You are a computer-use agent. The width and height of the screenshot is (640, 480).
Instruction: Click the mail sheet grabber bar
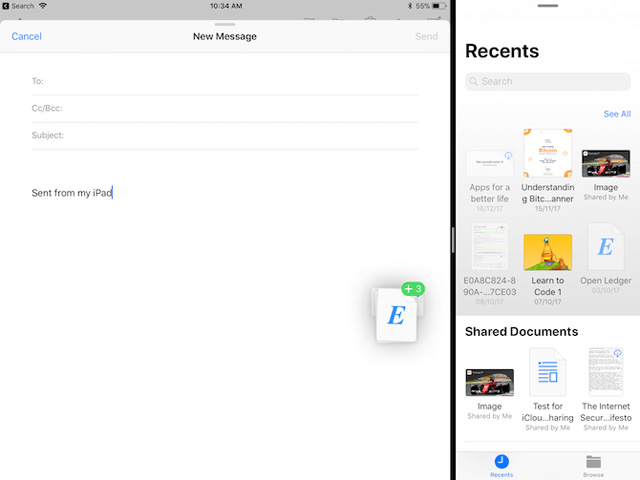pyautogui.click(x=225, y=24)
